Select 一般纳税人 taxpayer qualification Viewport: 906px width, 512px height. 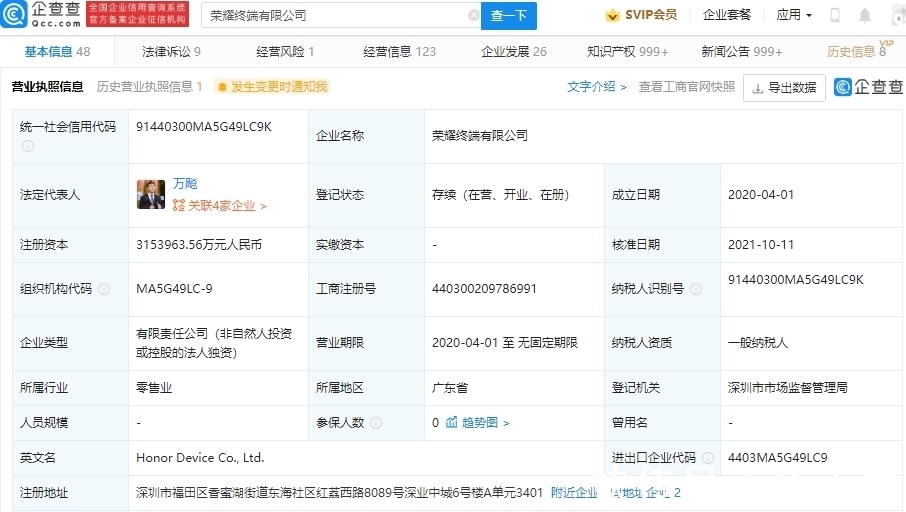[x=758, y=343]
